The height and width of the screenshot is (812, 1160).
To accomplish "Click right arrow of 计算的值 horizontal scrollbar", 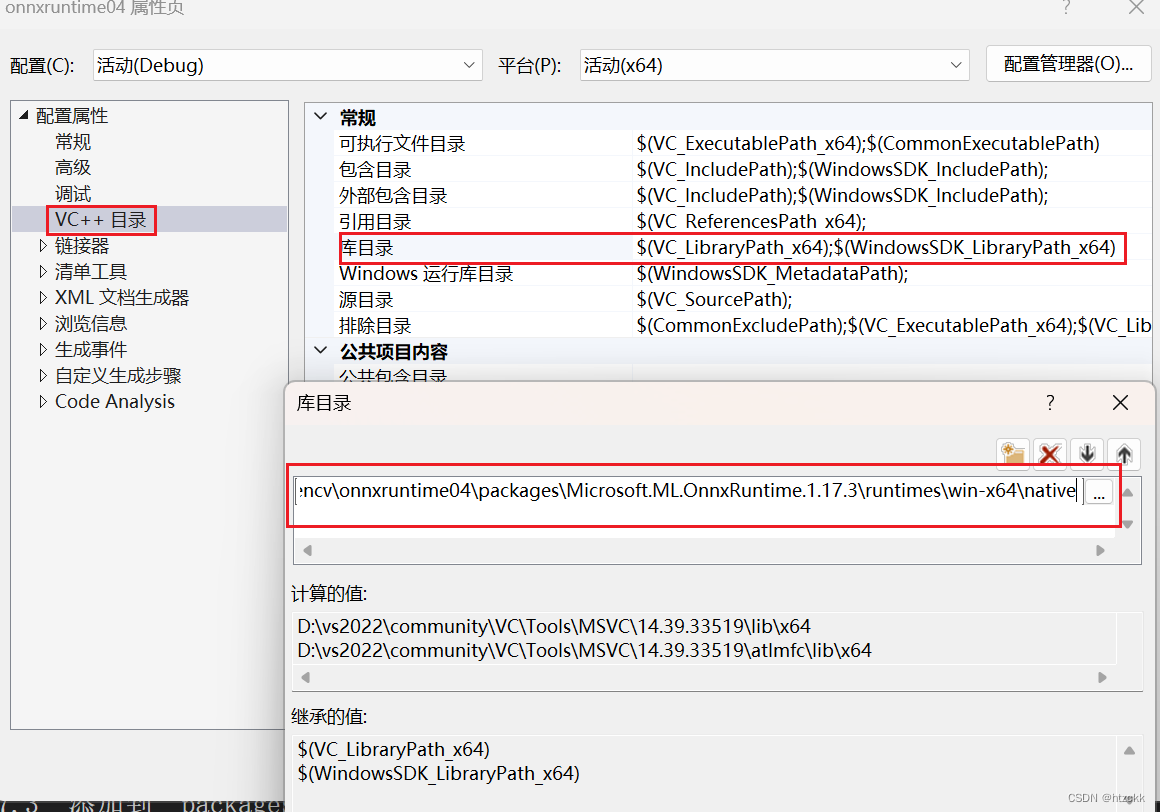I will coord(1102,677).
